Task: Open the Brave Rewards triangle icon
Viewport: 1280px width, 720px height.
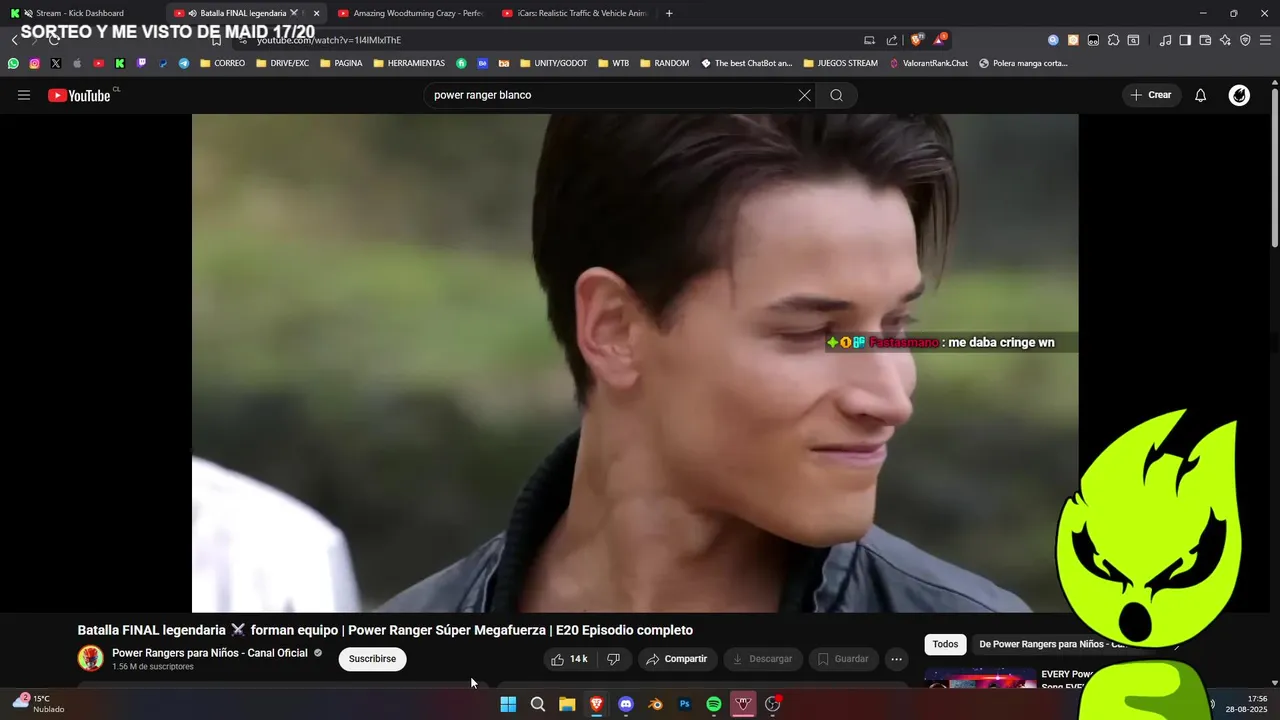Action: pyautogui.click(x=940, y=40)
